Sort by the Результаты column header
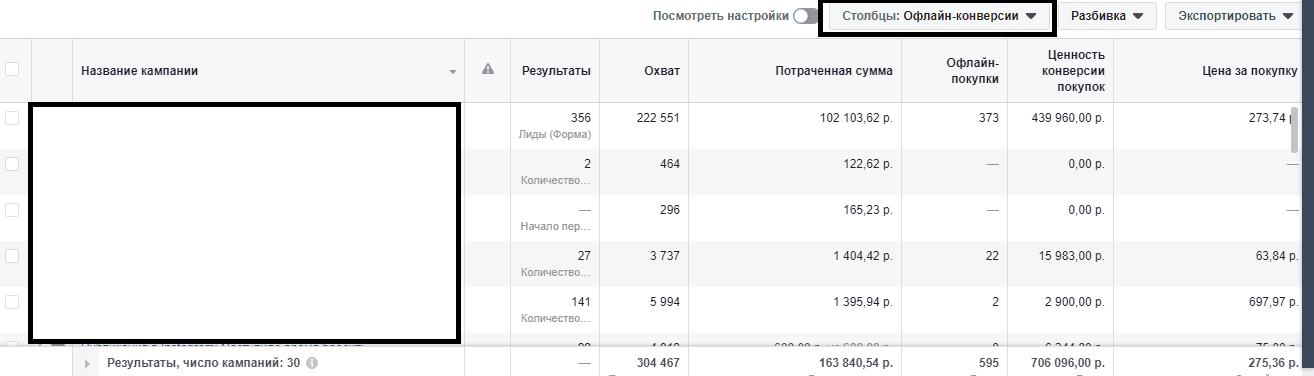Viewport: 1314px width, 376px height. 556,70
